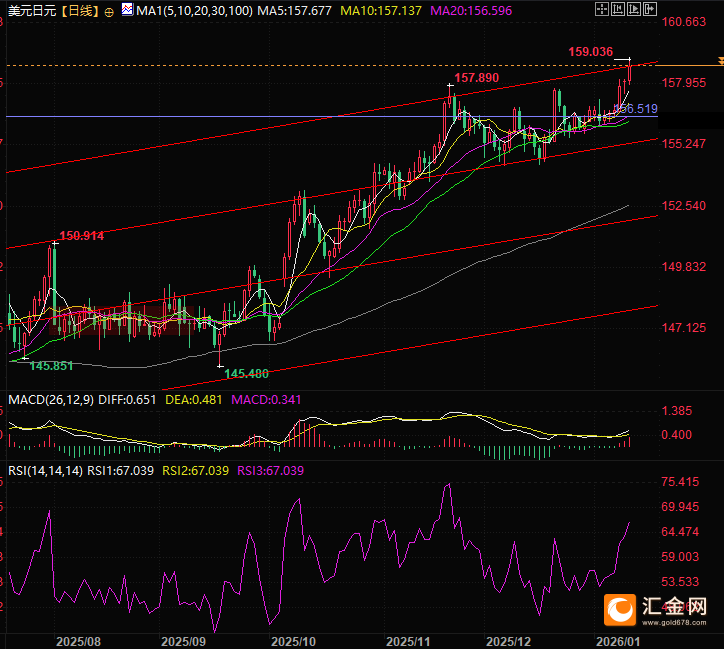Click the 145.851 low price label

(51, 366)
